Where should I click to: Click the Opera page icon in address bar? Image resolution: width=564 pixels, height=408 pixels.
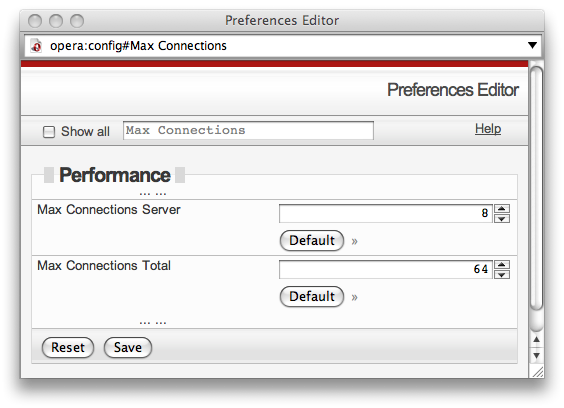(x=36, y=46)
